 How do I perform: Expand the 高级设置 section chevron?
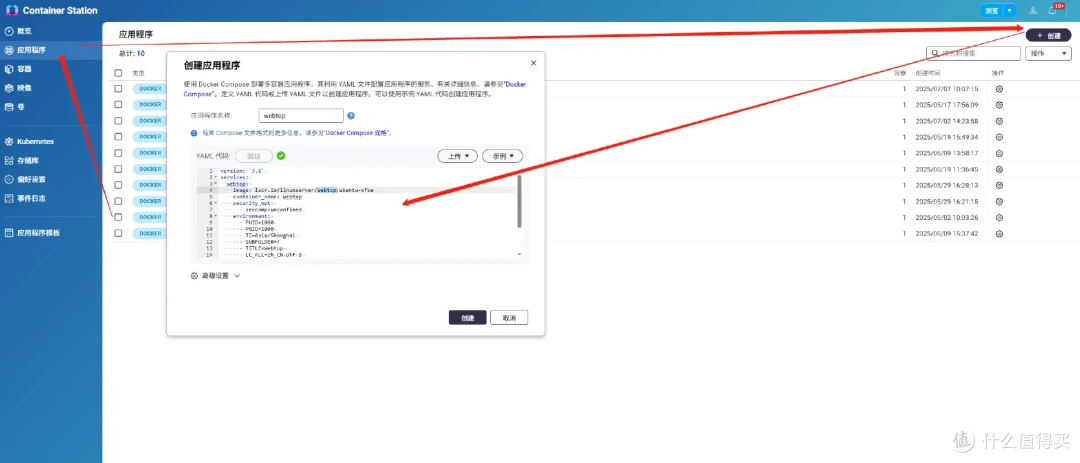tap(237, 276)
